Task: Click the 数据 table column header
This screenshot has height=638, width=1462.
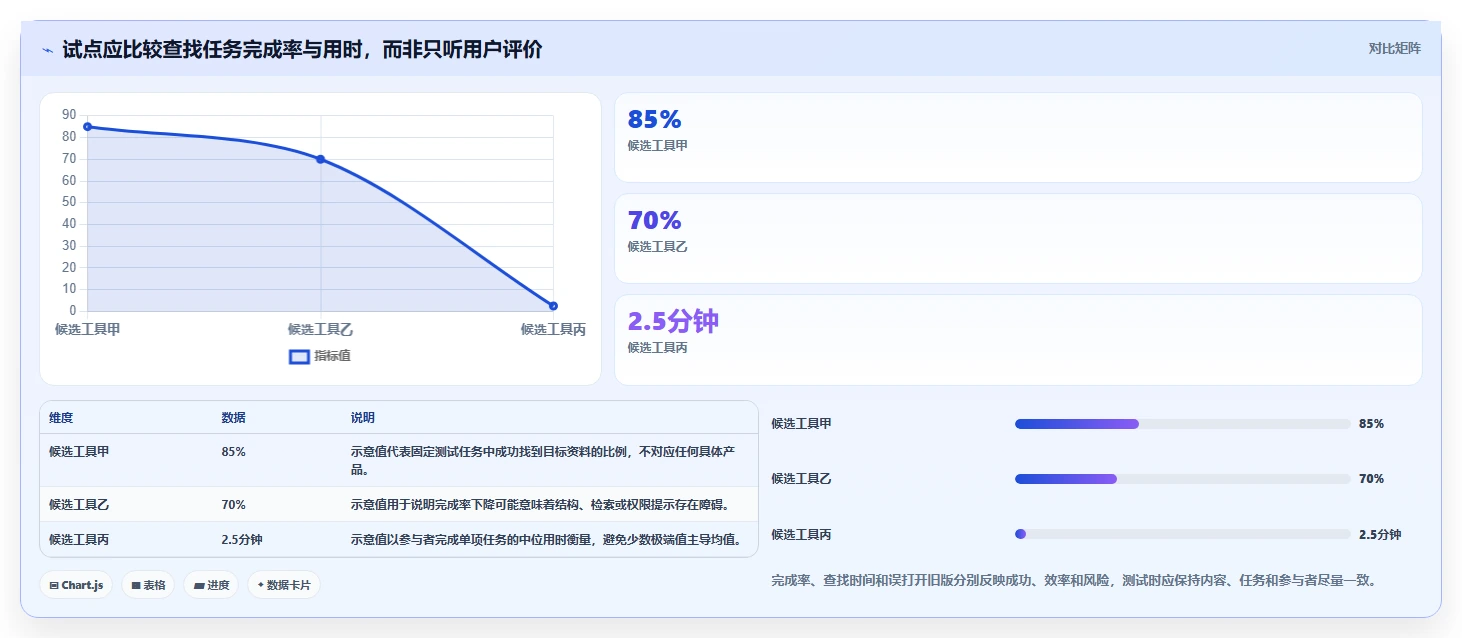Action: (x=233, y=418)
